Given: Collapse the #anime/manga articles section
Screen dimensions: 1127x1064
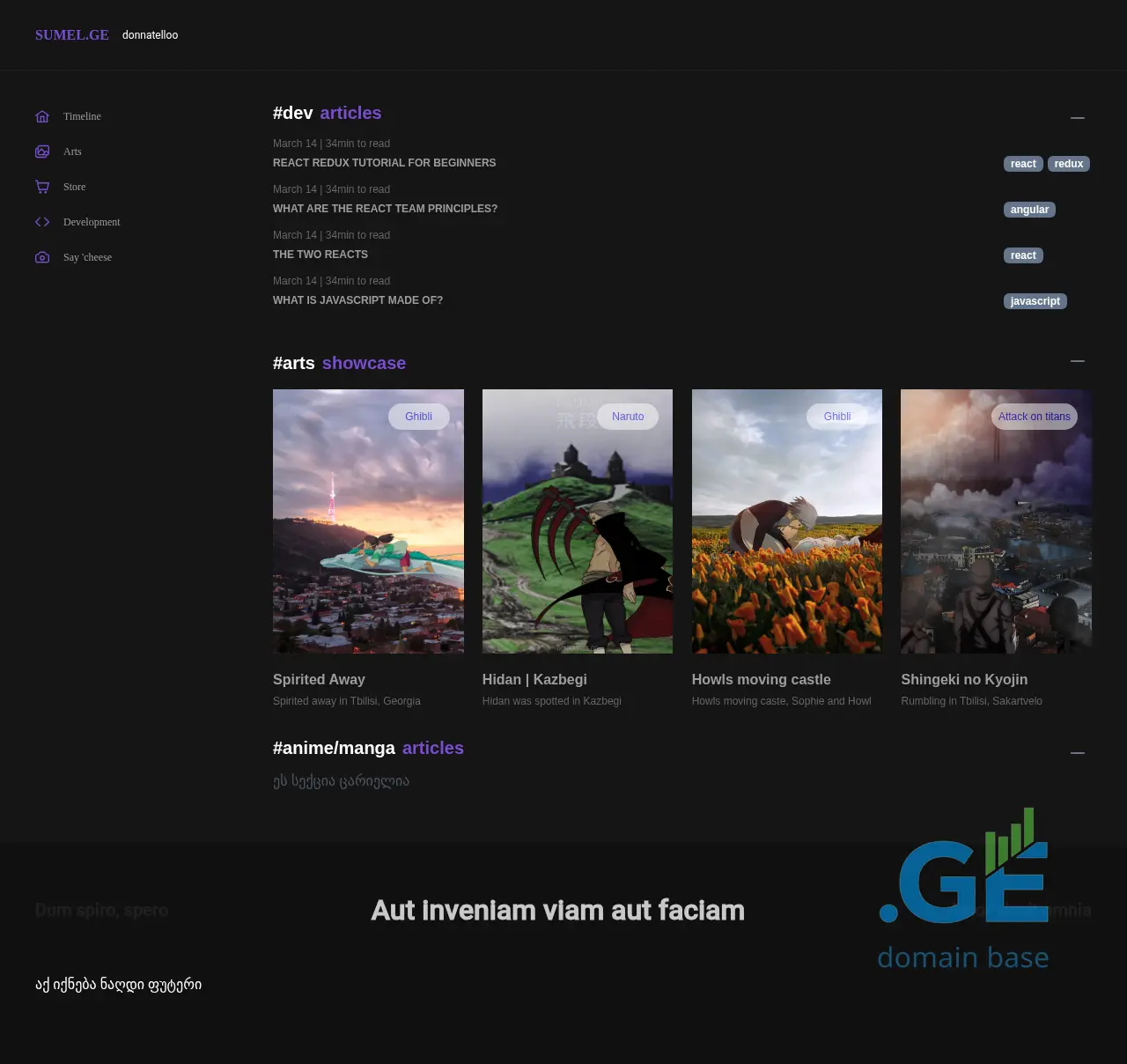Looking at the screenshot, I should (x=1077, y=753).
